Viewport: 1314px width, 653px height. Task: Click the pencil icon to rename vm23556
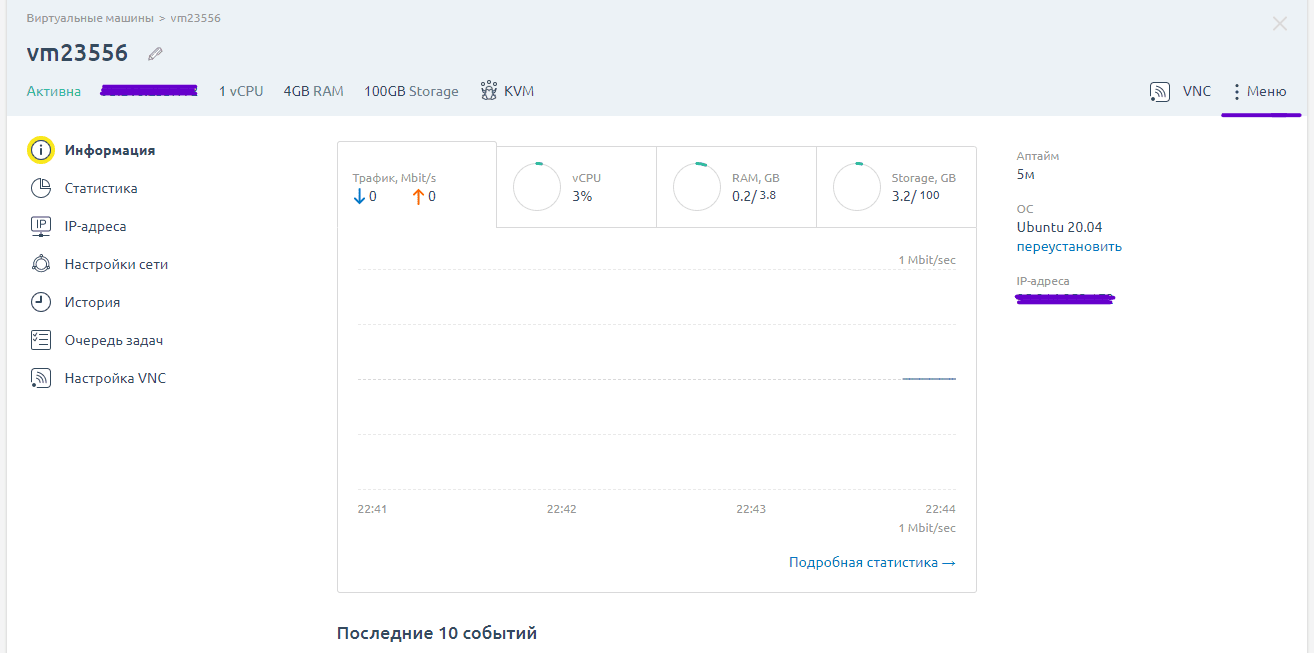click(155, 54)
